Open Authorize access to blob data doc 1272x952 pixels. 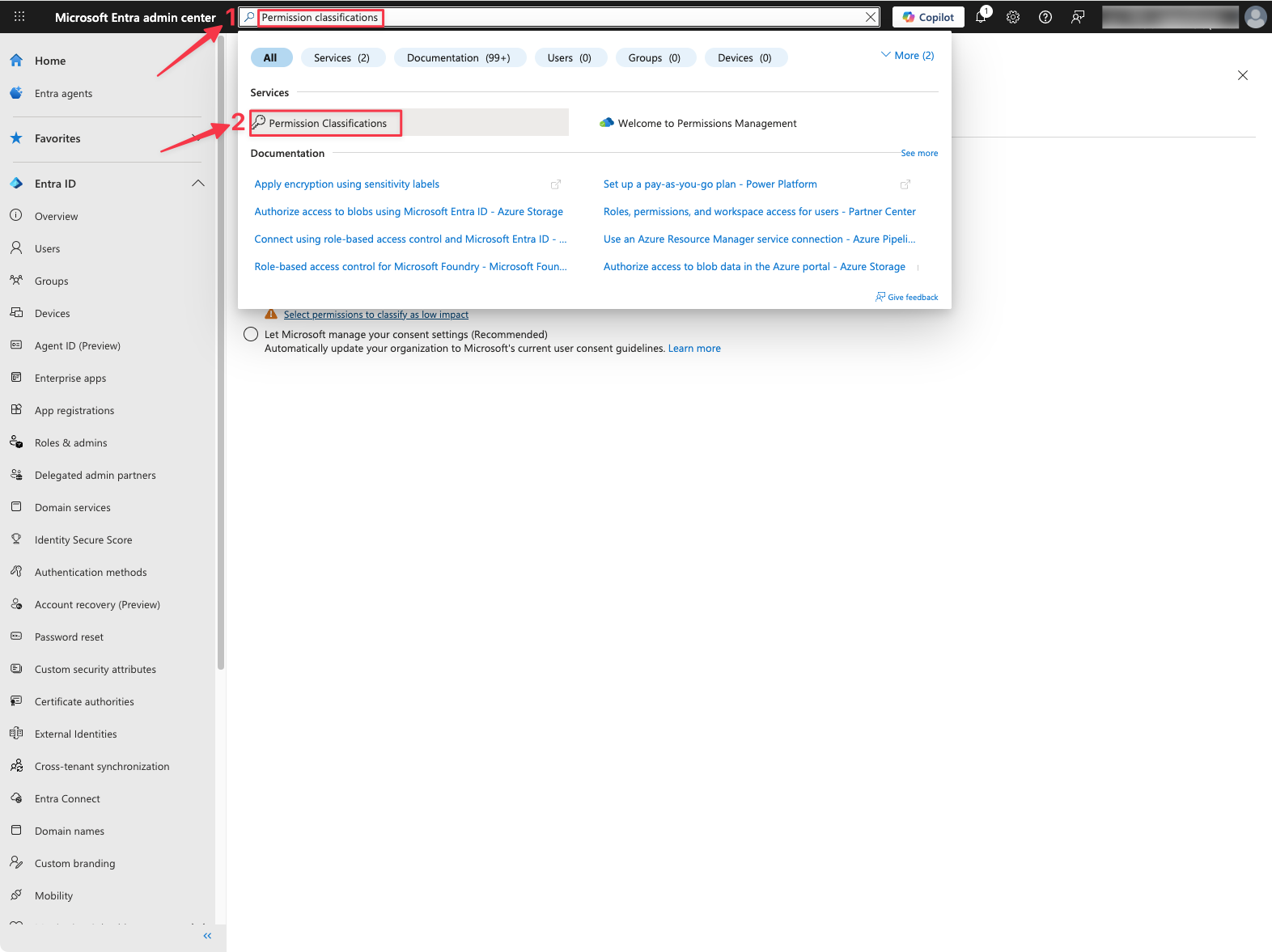(754, 267)
